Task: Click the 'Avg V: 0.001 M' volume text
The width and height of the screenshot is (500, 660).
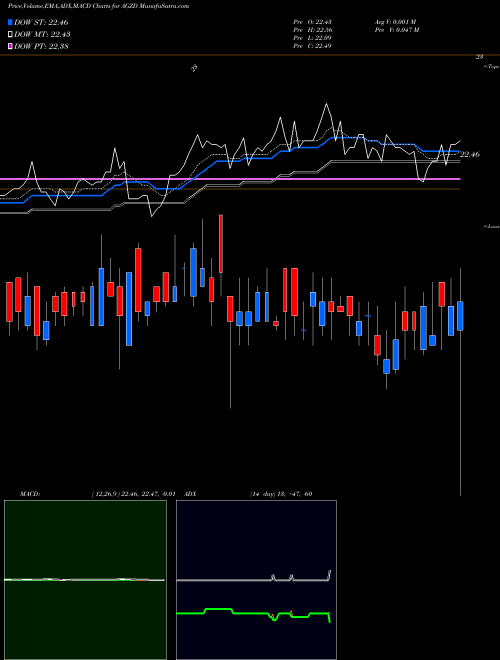Action: pyautogui.click(x=395, y=22)
